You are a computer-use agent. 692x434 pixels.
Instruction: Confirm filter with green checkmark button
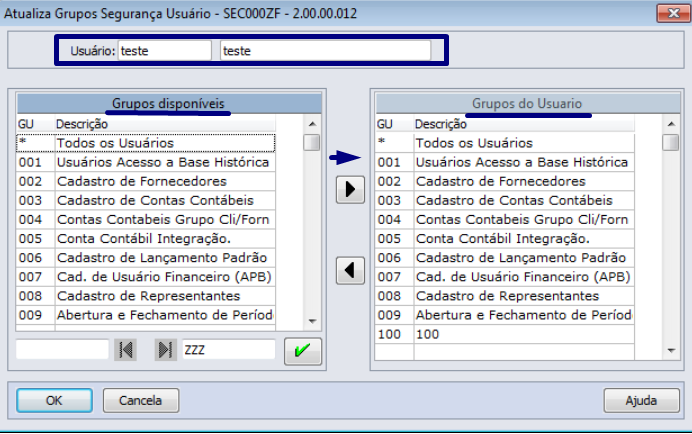tap(303, 351)
